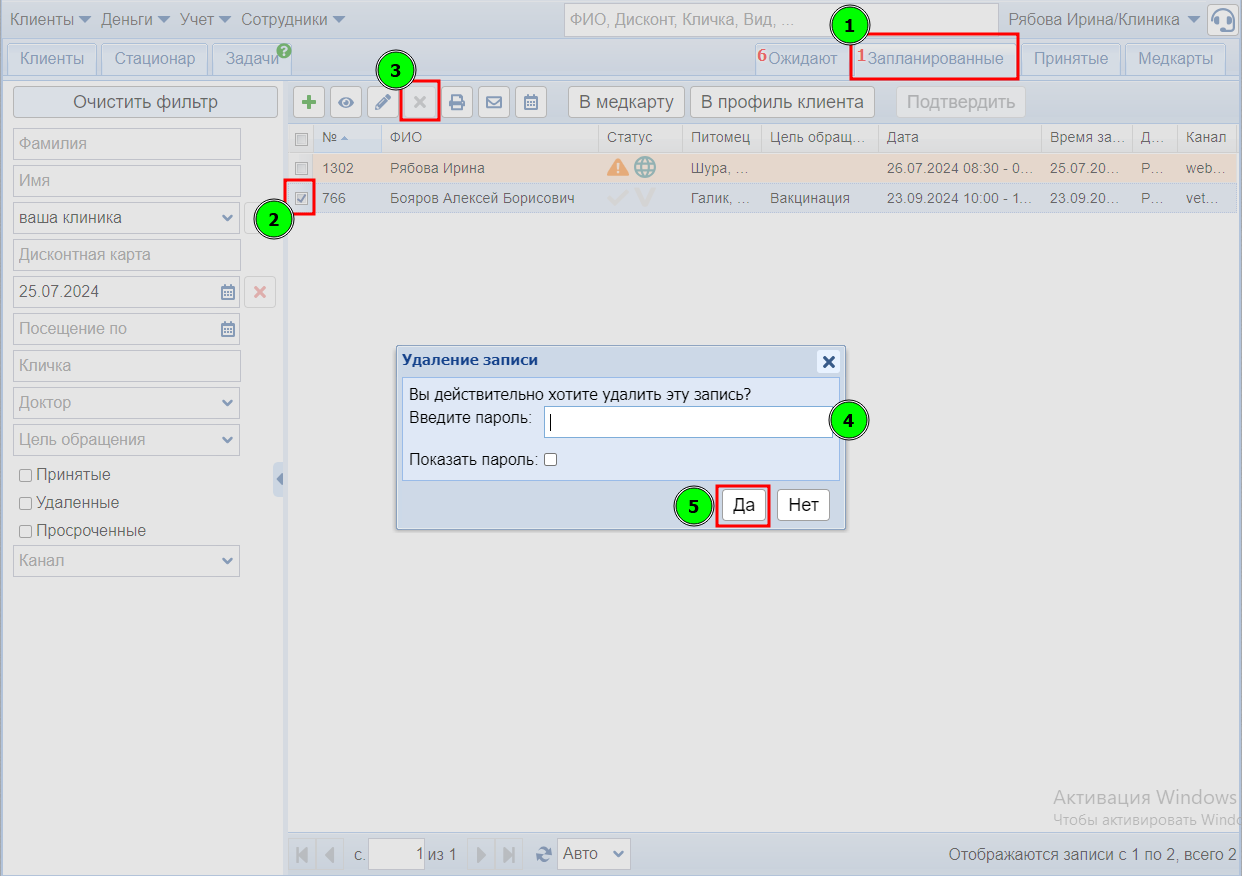This screenshot has height=876, width=1242.
Task: Click the green plus add record icon
Action: pyautogui.click(x=309, y=102)
